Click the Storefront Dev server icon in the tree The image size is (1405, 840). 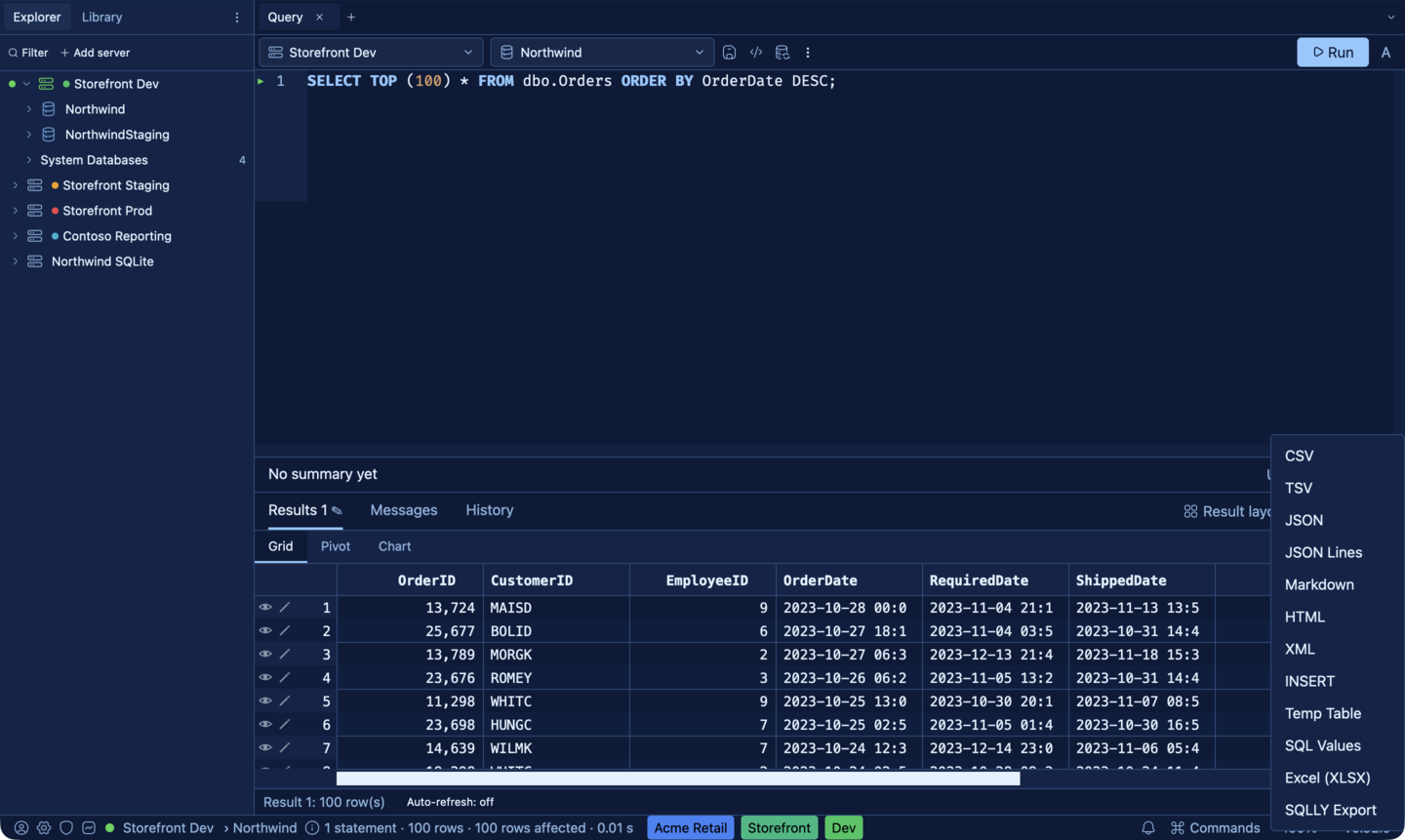(x=46, y=84)
